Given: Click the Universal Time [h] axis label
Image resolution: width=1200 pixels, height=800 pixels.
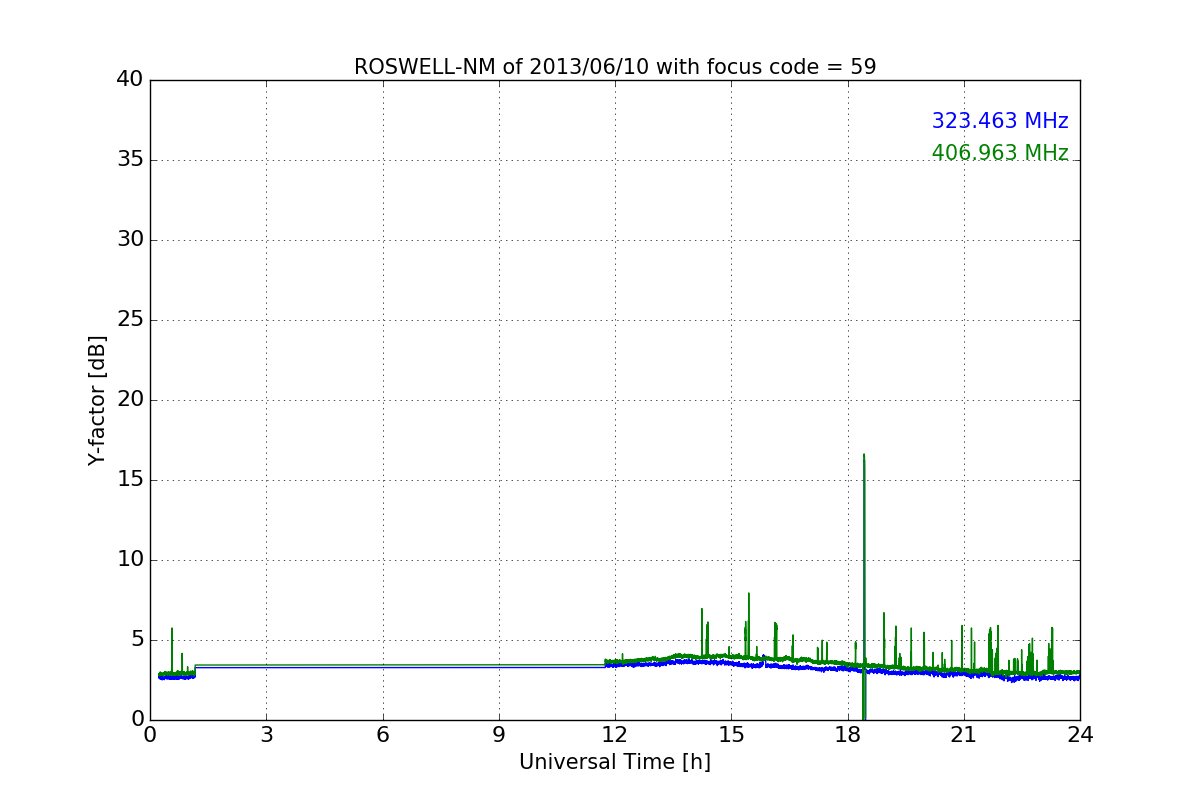Looking at the screenshot, I should click(615, 762).
